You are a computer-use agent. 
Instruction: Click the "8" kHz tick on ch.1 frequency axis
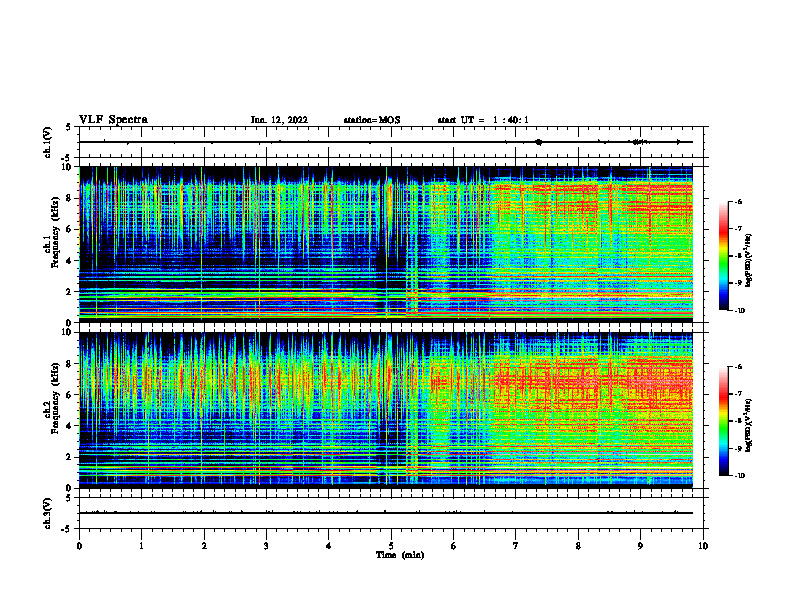click(x=70, y=198)
